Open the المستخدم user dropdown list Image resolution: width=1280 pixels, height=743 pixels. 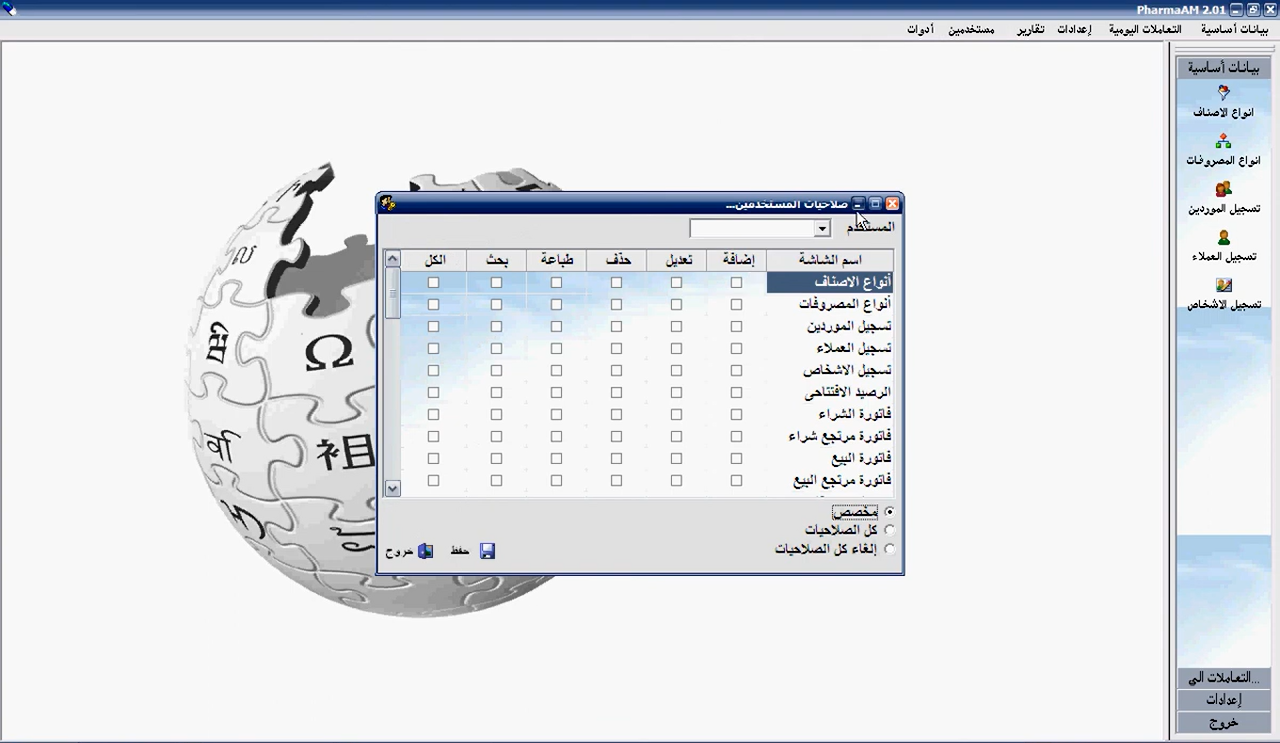[822, 229]
